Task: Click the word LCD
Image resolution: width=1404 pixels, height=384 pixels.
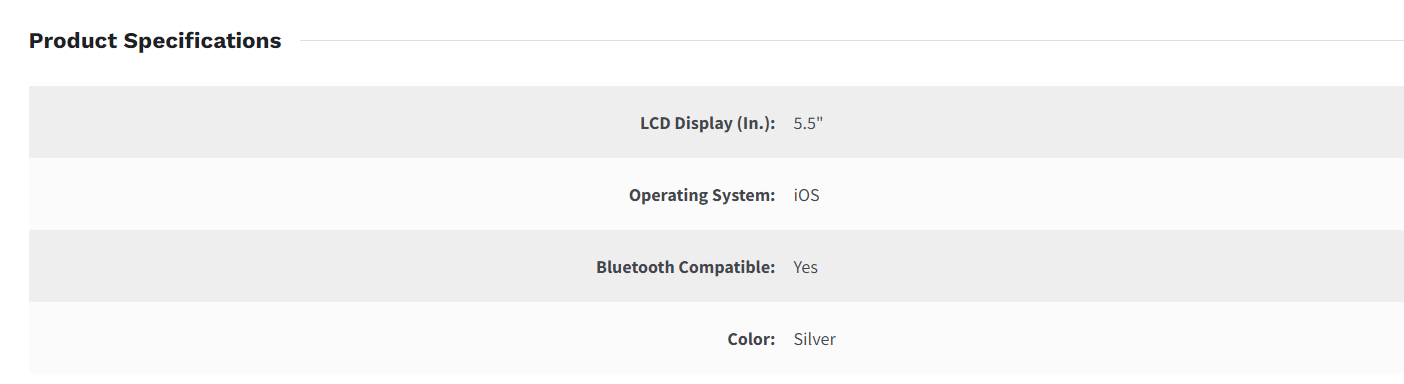Action: pos(655,124)
